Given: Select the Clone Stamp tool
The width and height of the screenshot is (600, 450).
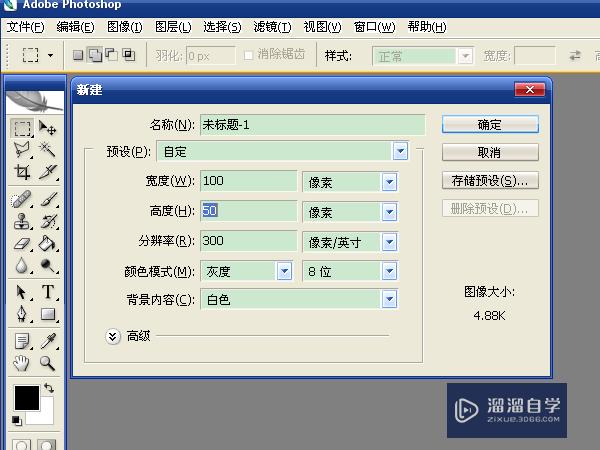Looking at the screenshot, I should click(x=22, y=221).
